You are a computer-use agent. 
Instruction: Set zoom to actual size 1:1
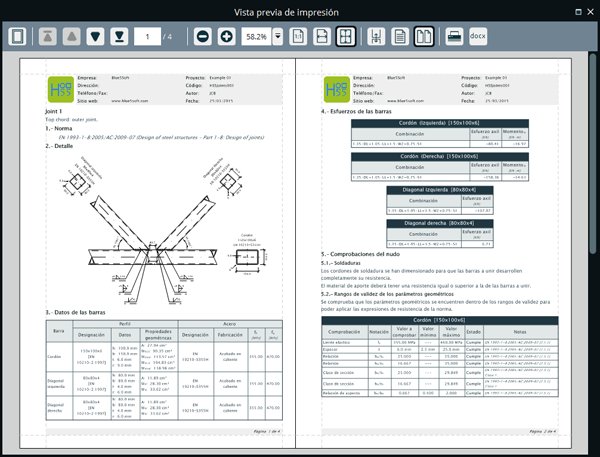[298, 36]
